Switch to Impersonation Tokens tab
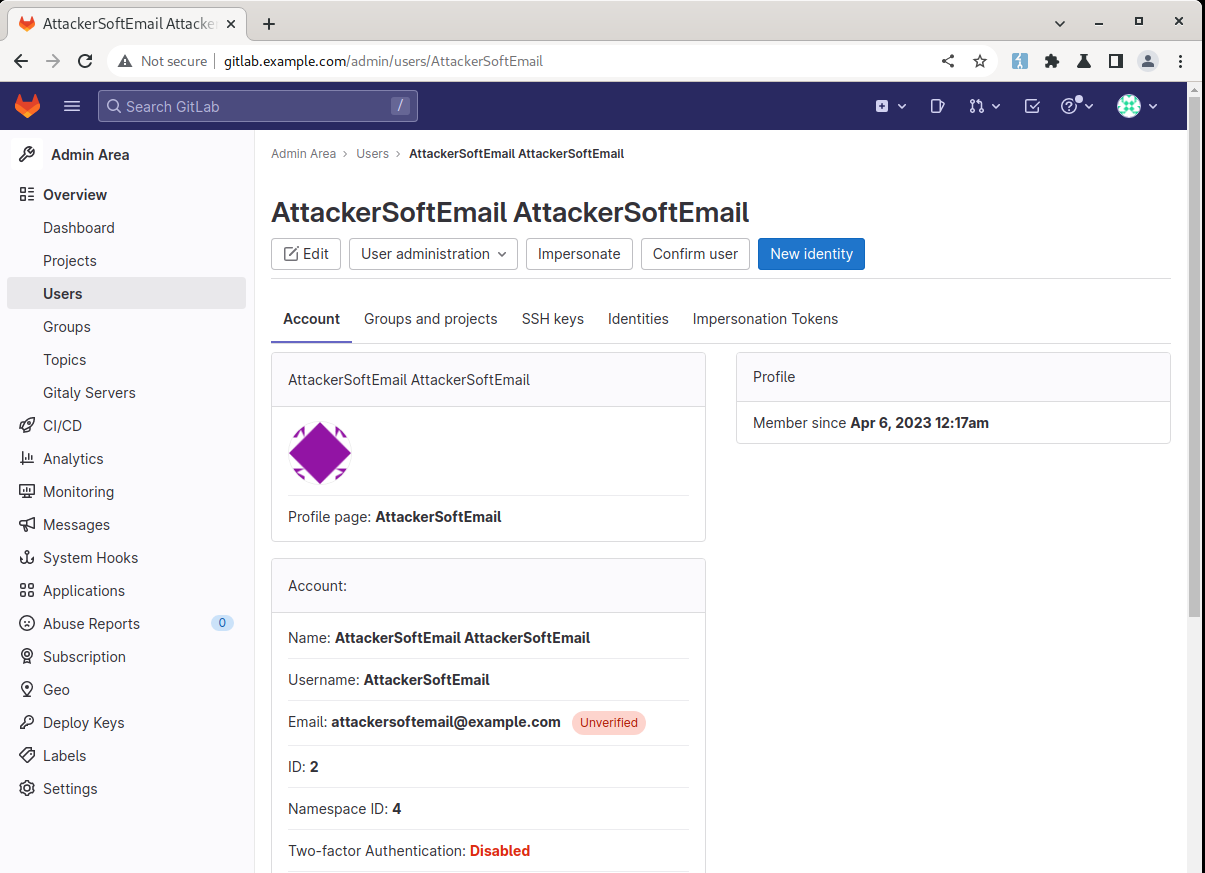 (x=765, y=319)
